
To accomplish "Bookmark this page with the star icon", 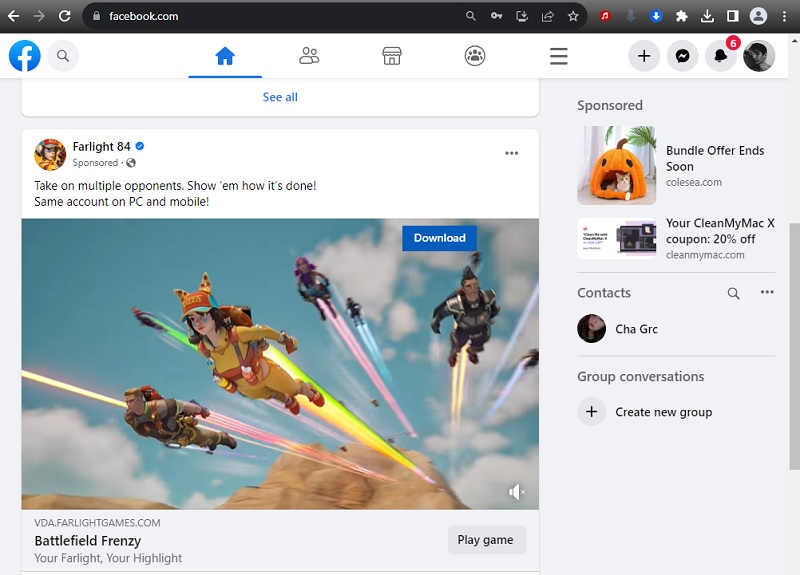I will point(573,16).
